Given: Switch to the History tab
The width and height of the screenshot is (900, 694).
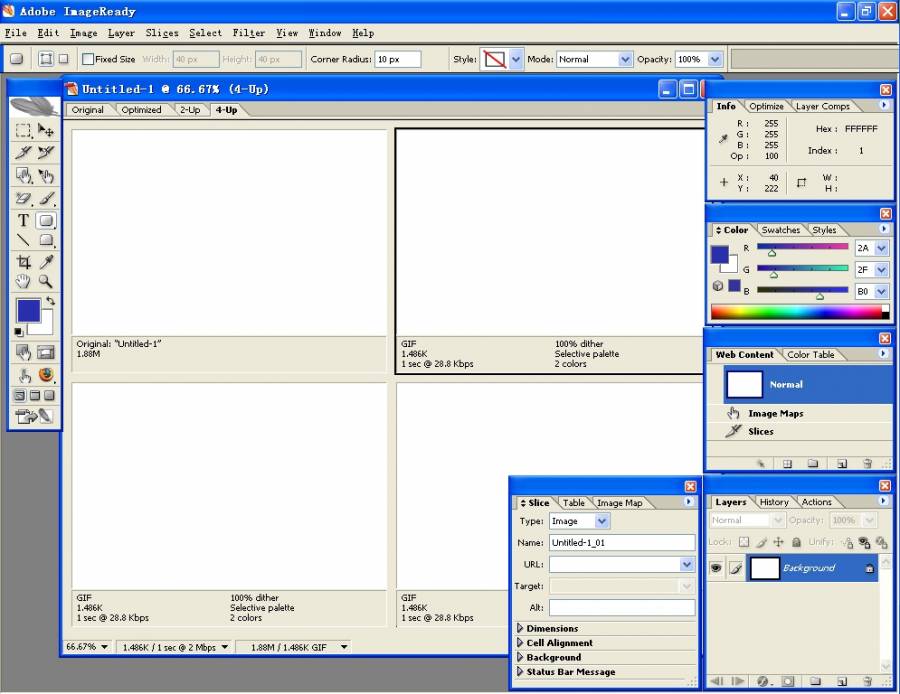Looking at the screenshot, I should pyautogui.click(x=773, y=502).
